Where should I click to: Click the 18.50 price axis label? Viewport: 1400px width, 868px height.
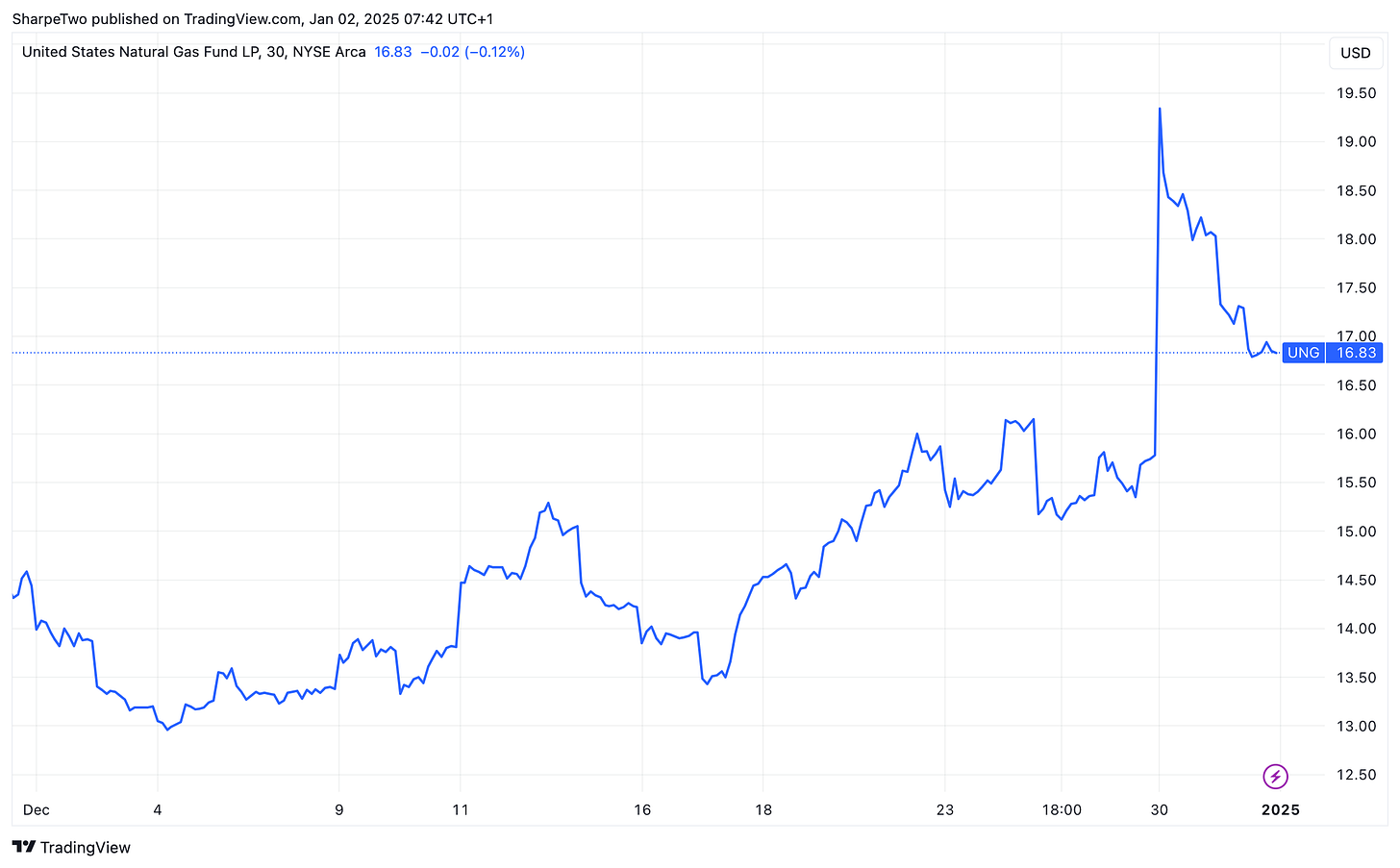coord(1357,190)
